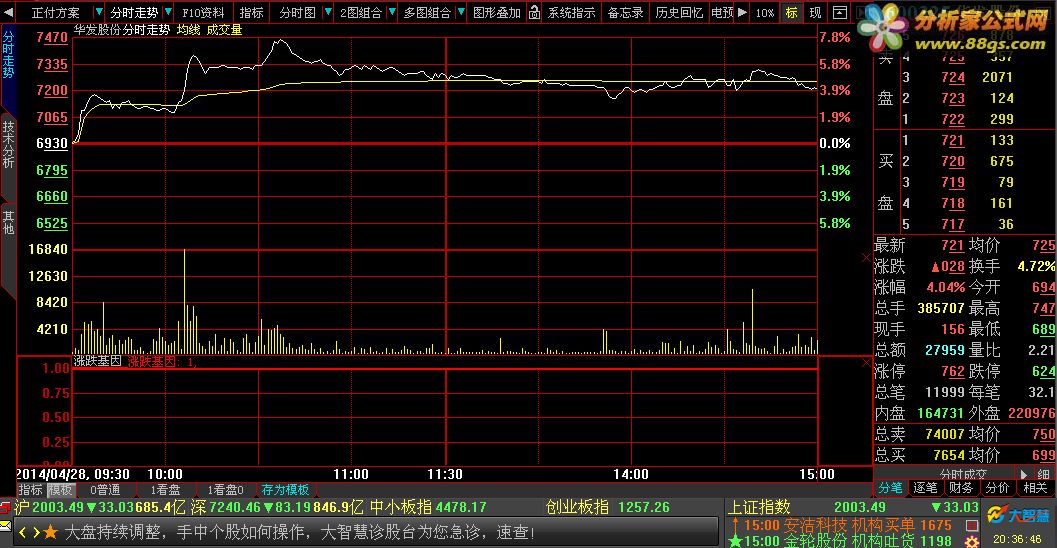Click the lock icon next to 图形叠加
This screenshot has height=548, width=1057.
534,12
